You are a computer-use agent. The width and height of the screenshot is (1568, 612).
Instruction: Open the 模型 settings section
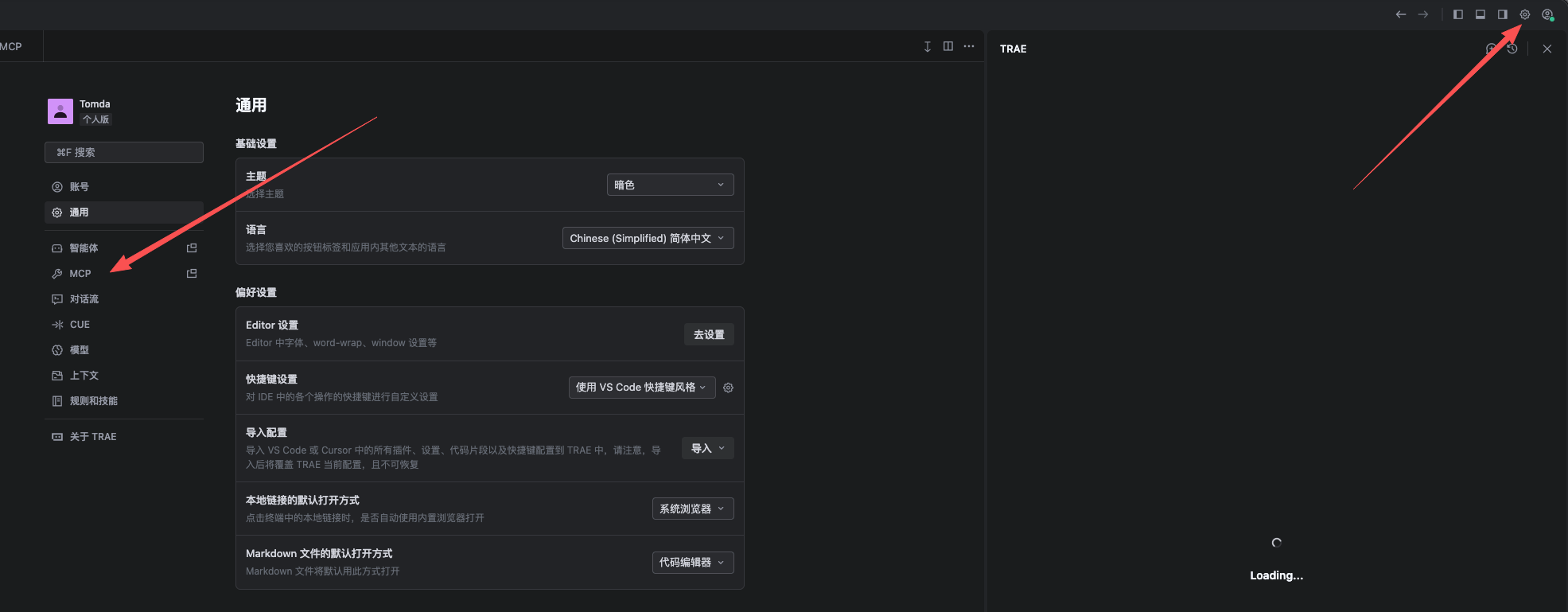pos(124,350)
